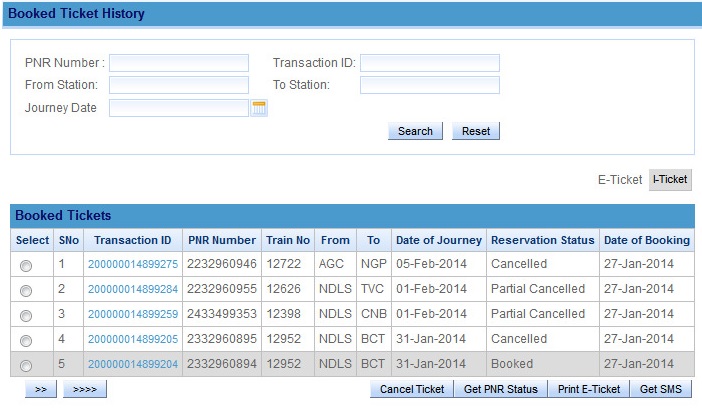The image size is (702, 408).
Task: Focus the PNR Number input field
Action: [x=178, y=63]
